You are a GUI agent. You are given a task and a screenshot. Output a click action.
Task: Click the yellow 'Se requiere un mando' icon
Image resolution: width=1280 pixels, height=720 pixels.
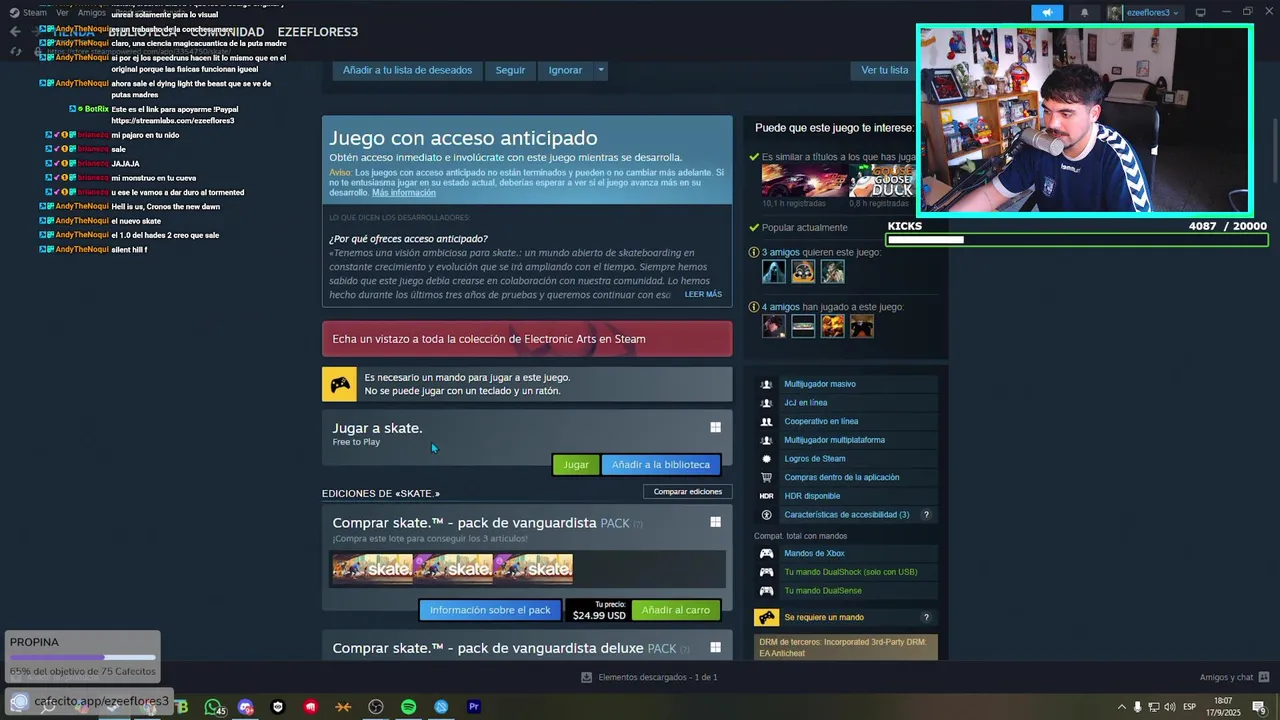(767, 617)
